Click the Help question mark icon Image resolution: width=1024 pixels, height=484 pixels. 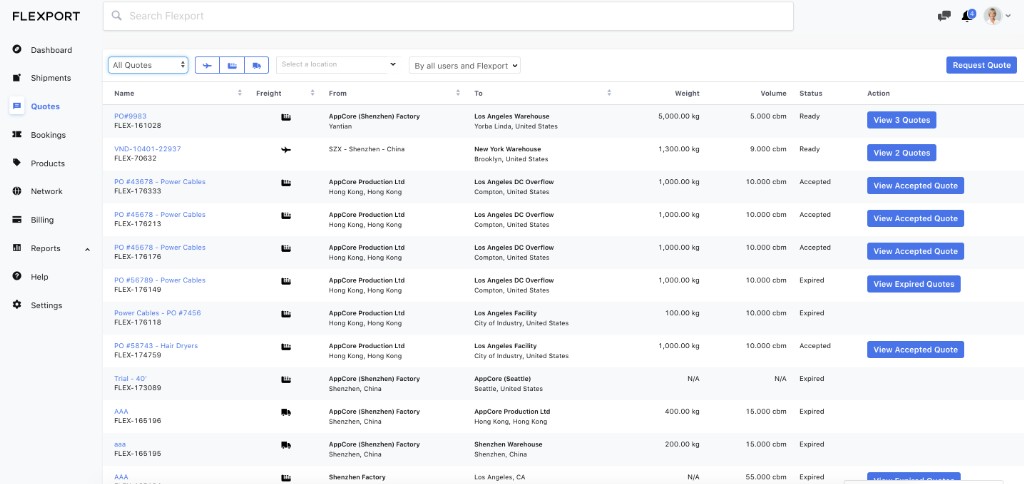[x=17, y=276]
